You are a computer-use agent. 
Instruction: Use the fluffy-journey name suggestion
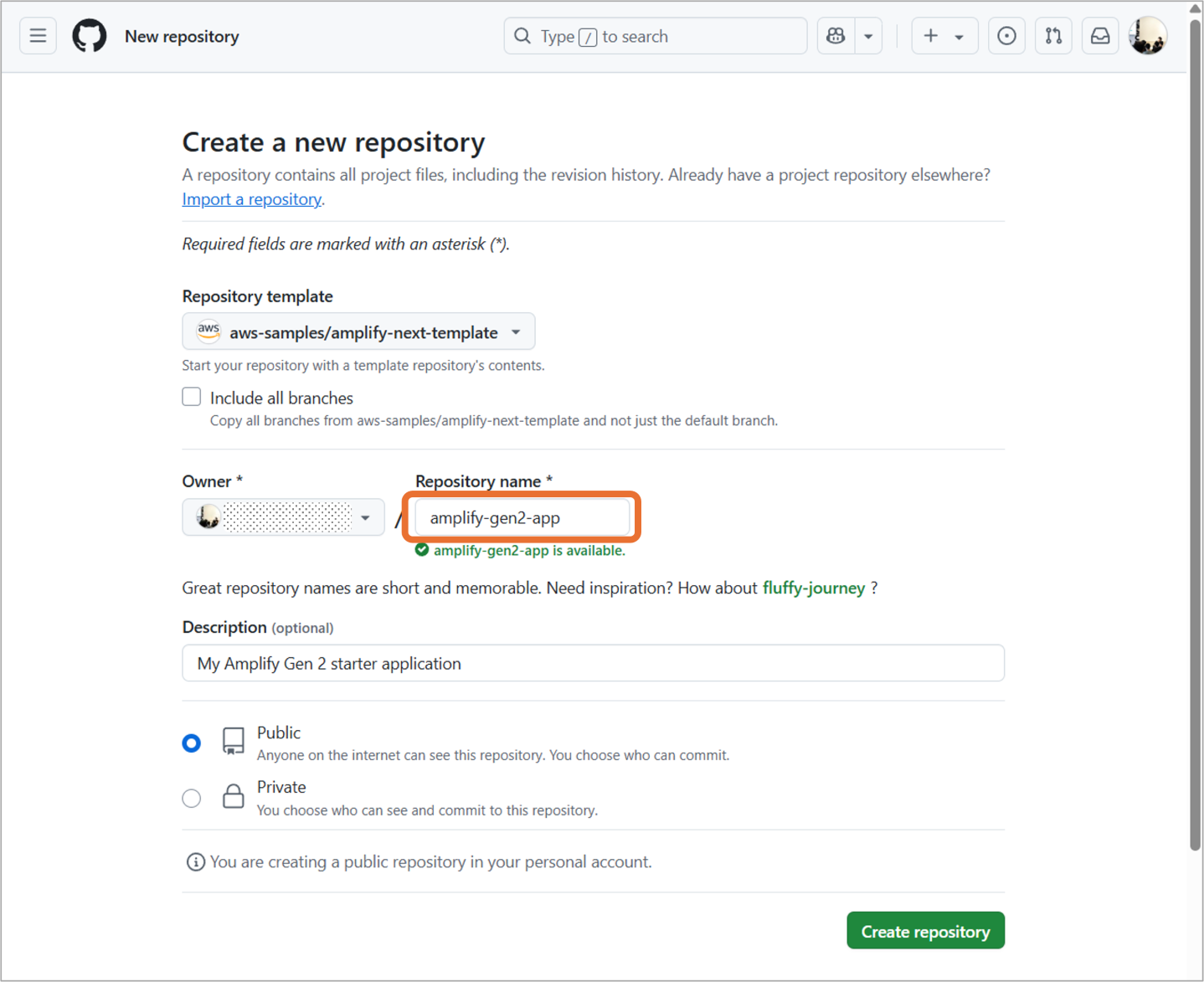pyautogui.click(x=814, y=588)
